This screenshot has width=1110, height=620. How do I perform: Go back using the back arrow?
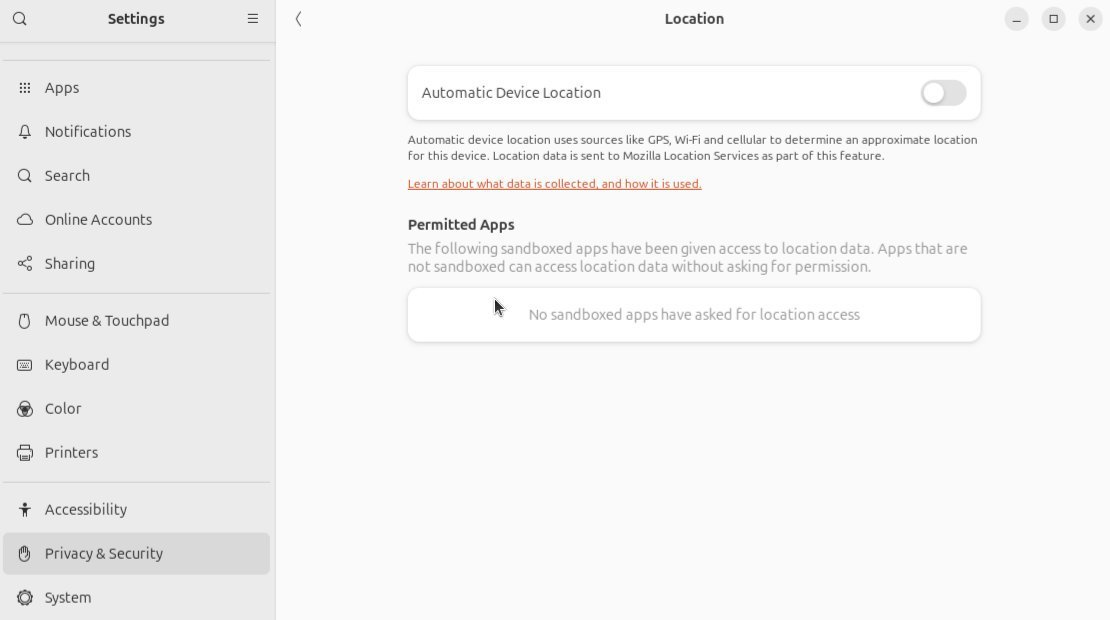coord(299,19)
